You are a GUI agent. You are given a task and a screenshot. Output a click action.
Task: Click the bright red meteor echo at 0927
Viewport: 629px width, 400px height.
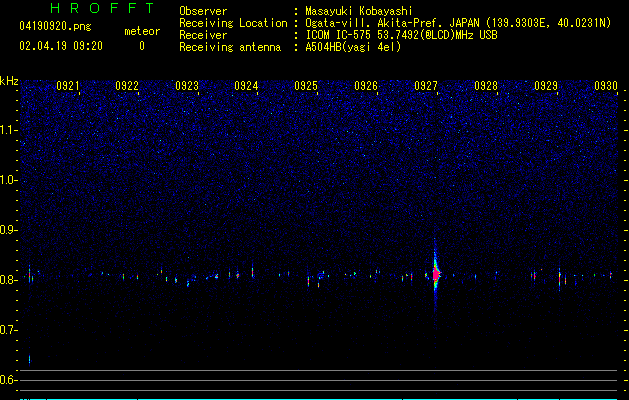point(436,274)
